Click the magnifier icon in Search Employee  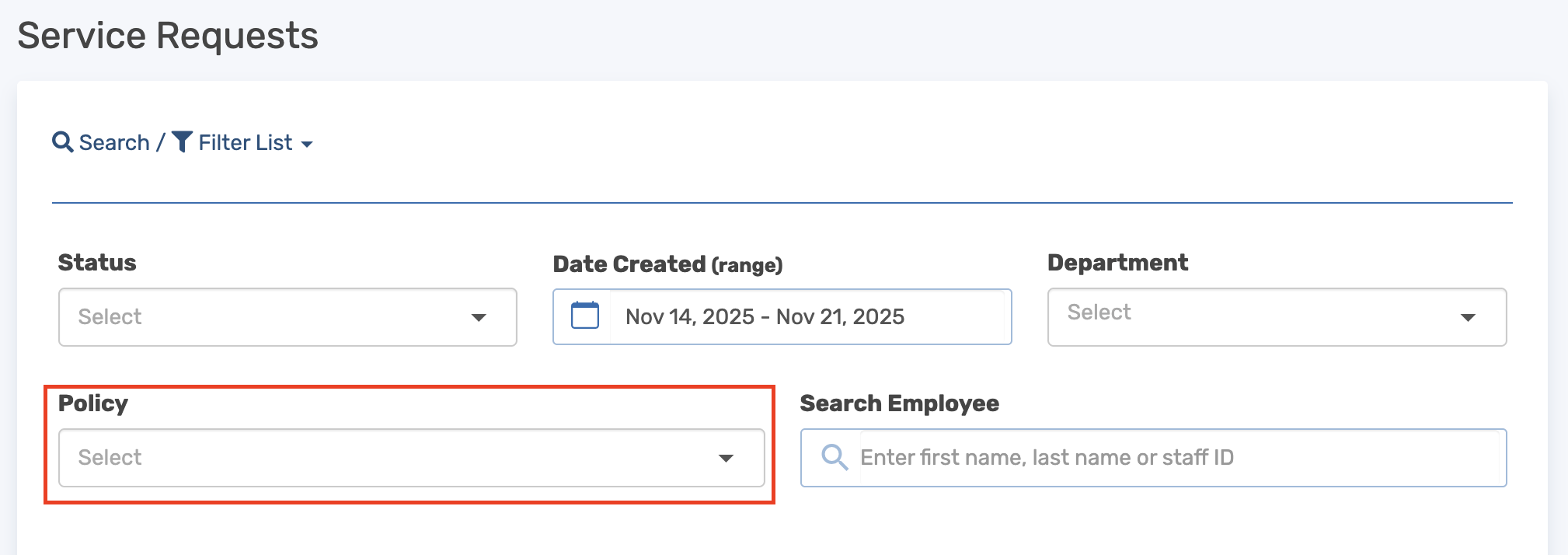(834, 457)
